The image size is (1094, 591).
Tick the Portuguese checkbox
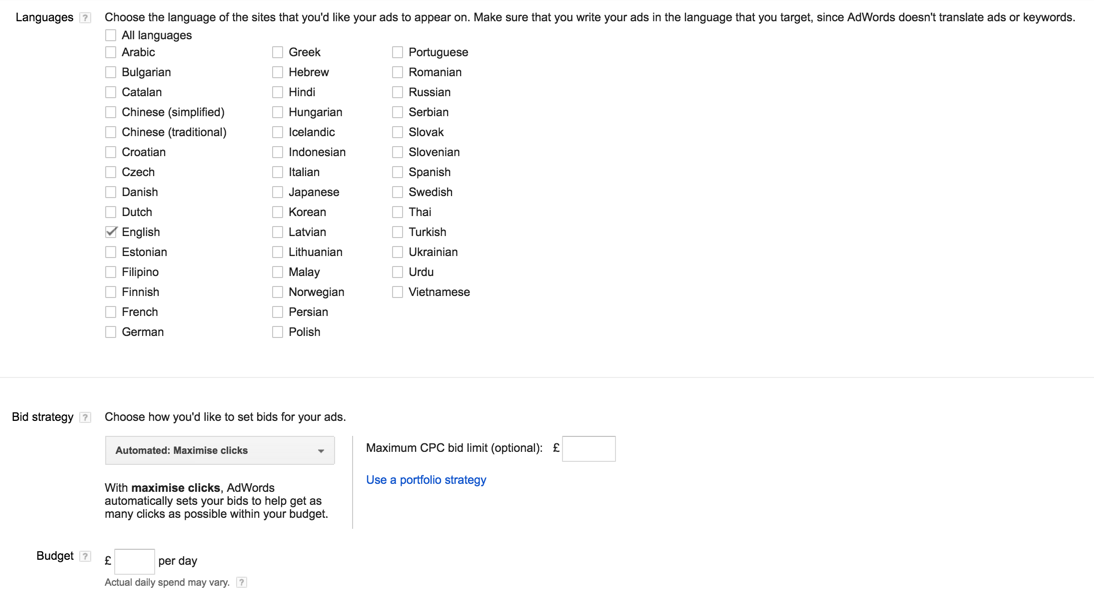398,52
